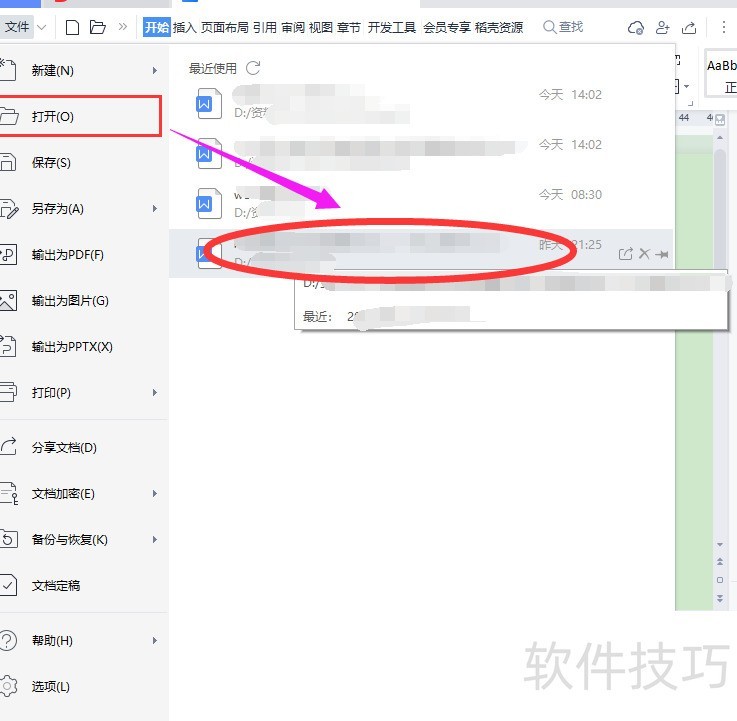Choose 输出为PDF(F) menu entry
Viewport: 737px width, 721px height.
pyautogui.click(x=84, y=255)
